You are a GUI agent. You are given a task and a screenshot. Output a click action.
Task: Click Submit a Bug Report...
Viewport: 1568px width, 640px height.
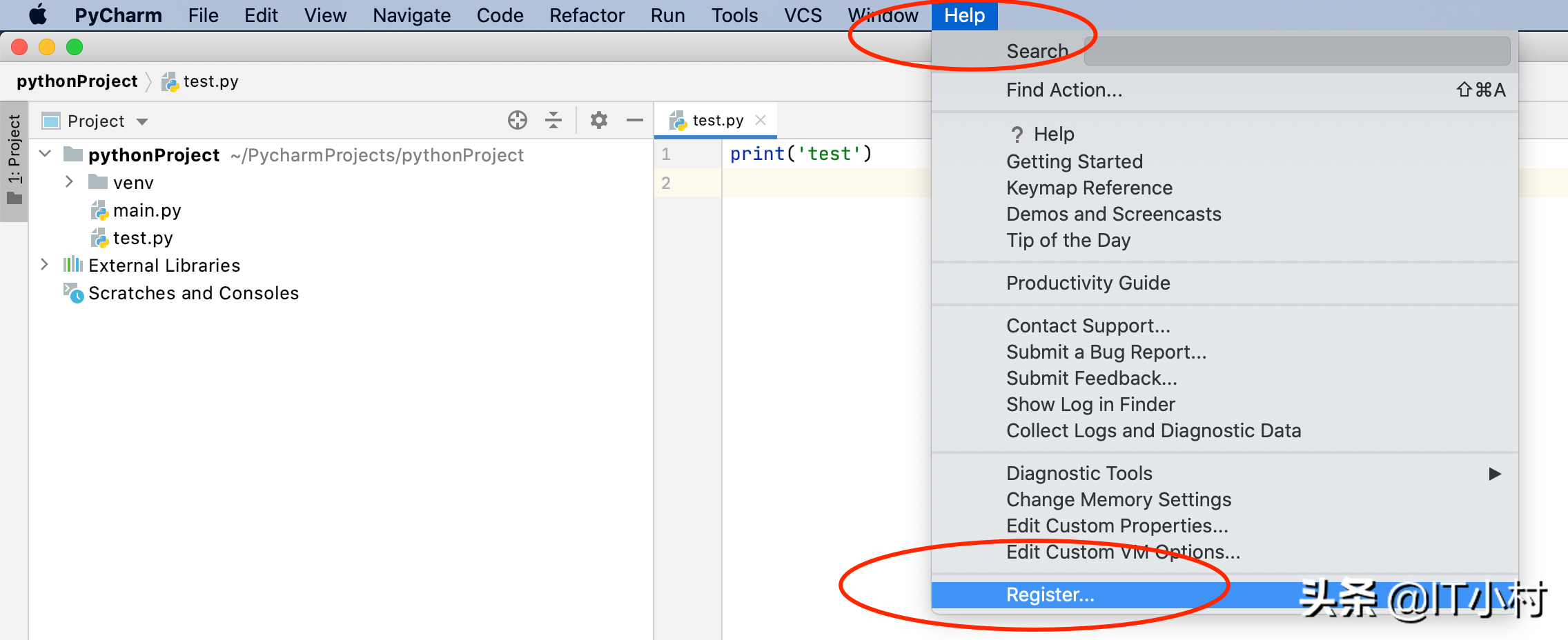pyautogui.click(x=1106, y=352)
